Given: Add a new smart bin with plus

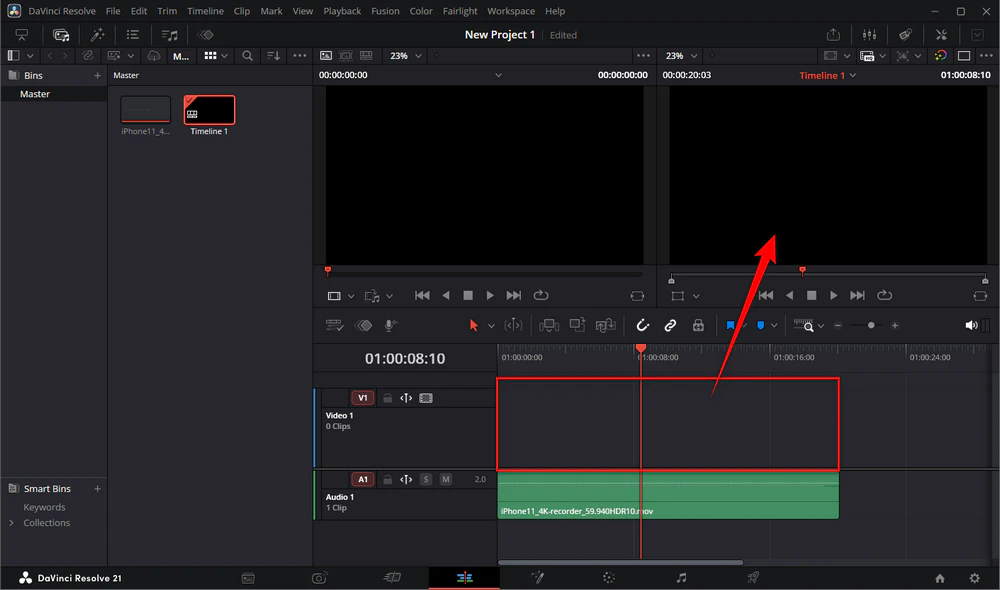Looking at the screenshot, I should 97,489.
